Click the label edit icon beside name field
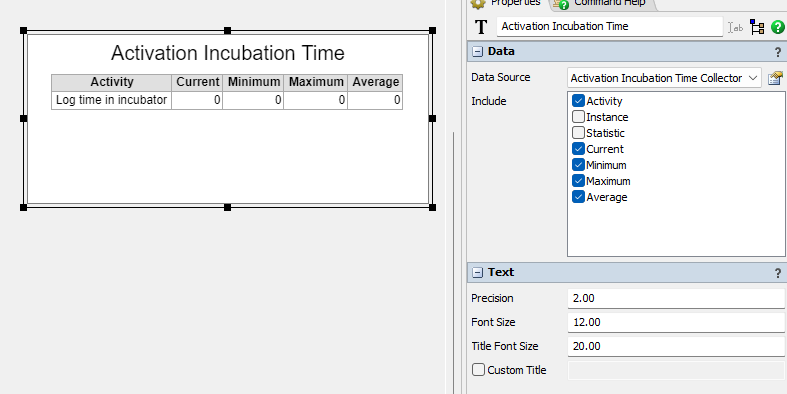The height and width of the screenshot is (394, 787). [x=735, y=27]
